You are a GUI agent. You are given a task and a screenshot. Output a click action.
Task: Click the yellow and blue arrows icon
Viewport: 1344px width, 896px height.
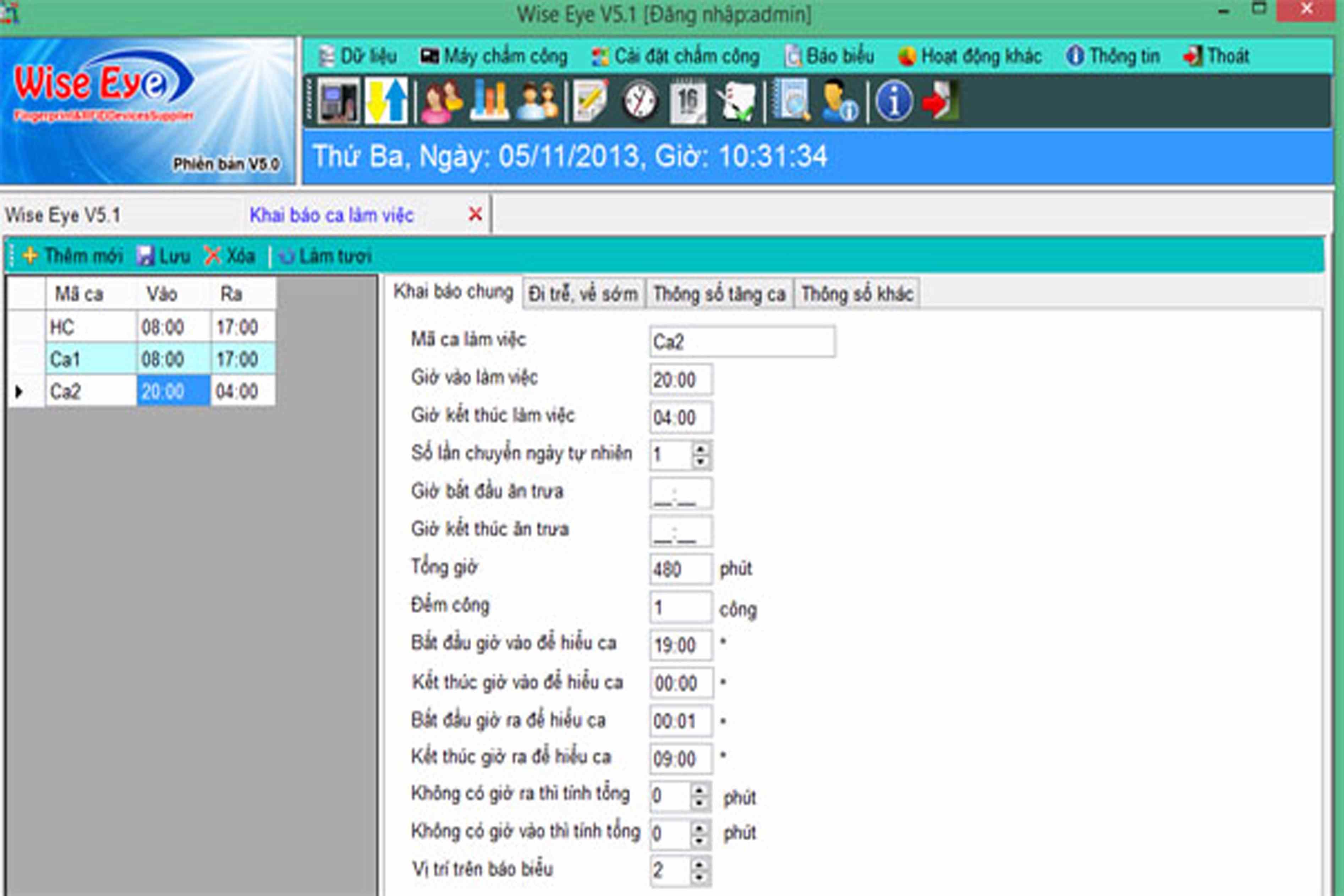click(386, 102)
